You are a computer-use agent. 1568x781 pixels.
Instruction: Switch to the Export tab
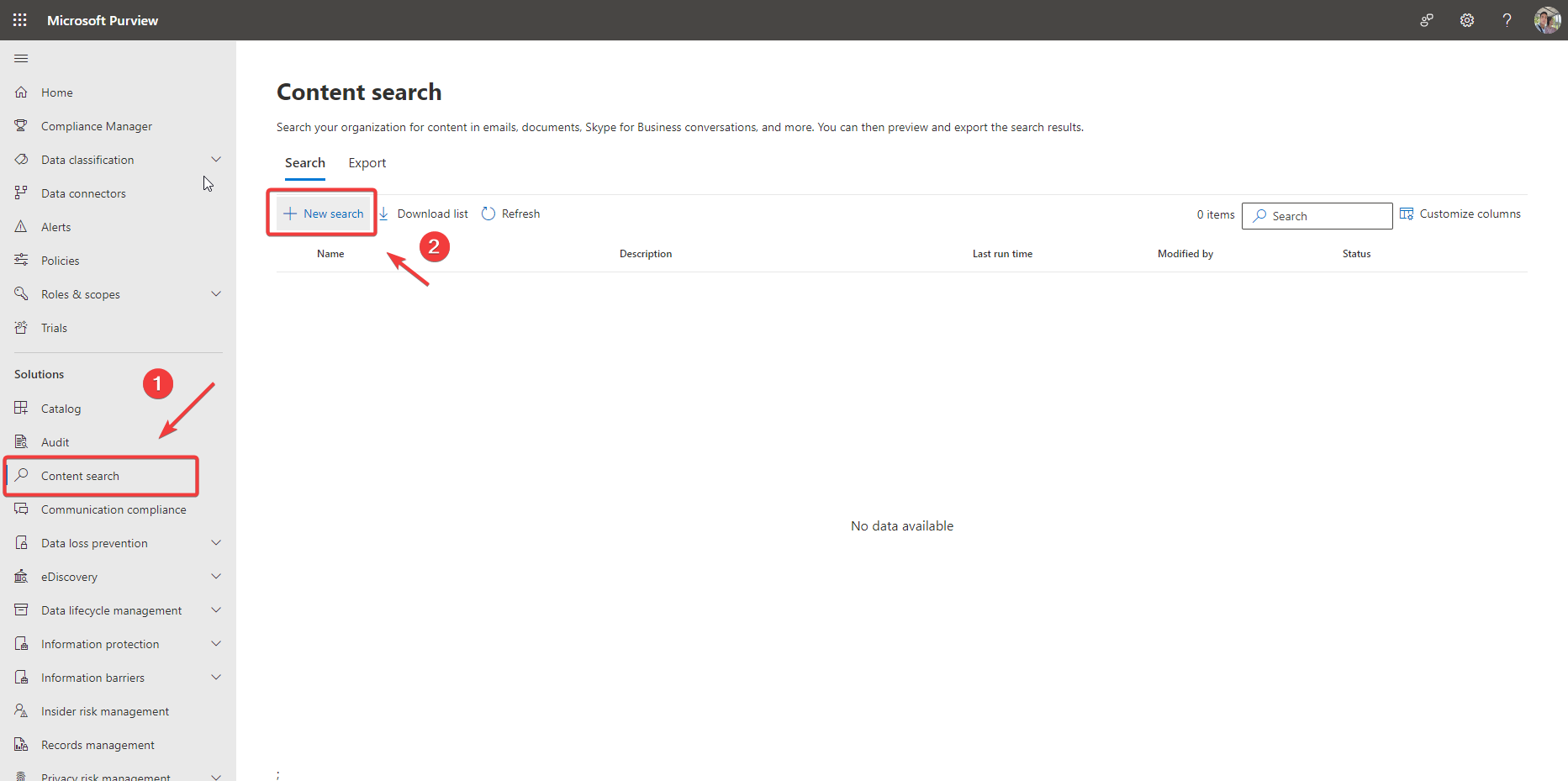pyautogui.click(x=367, y=163)
